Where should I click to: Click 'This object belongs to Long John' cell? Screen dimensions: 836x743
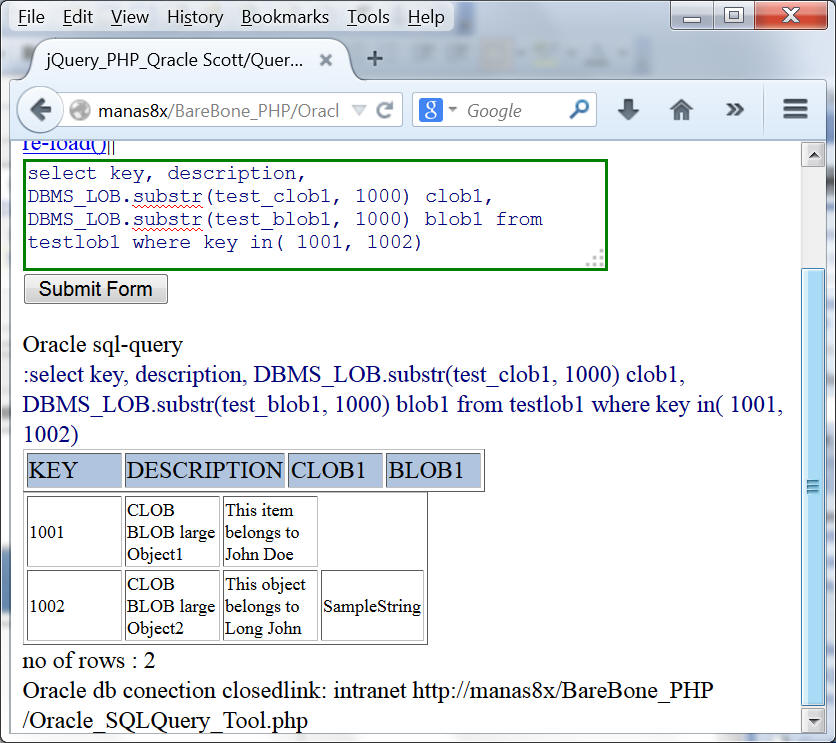(270, 605)
